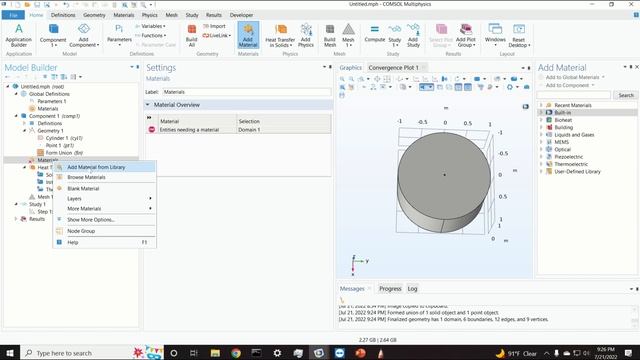
Task: Click the Domain 1 selection cell
Action: pyautogui.click(x=284, y=130)
